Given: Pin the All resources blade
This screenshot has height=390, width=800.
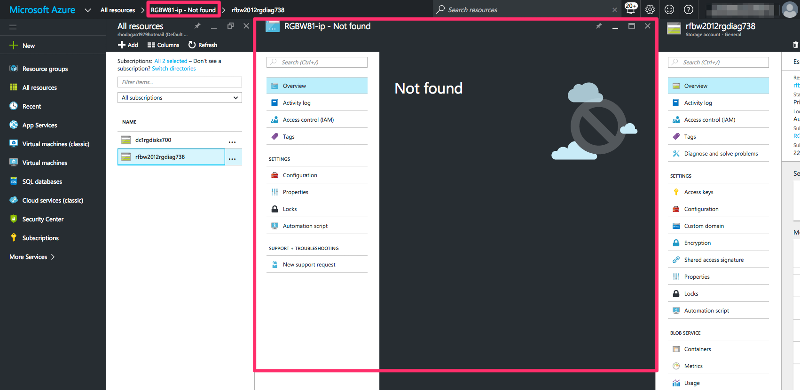Looking at the screenshot, I should pyautogui.click(x=197, y=26).
